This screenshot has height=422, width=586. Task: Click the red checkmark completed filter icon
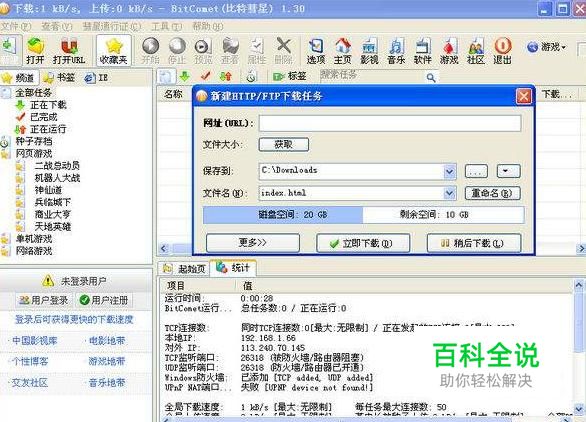tap(205, 76)
